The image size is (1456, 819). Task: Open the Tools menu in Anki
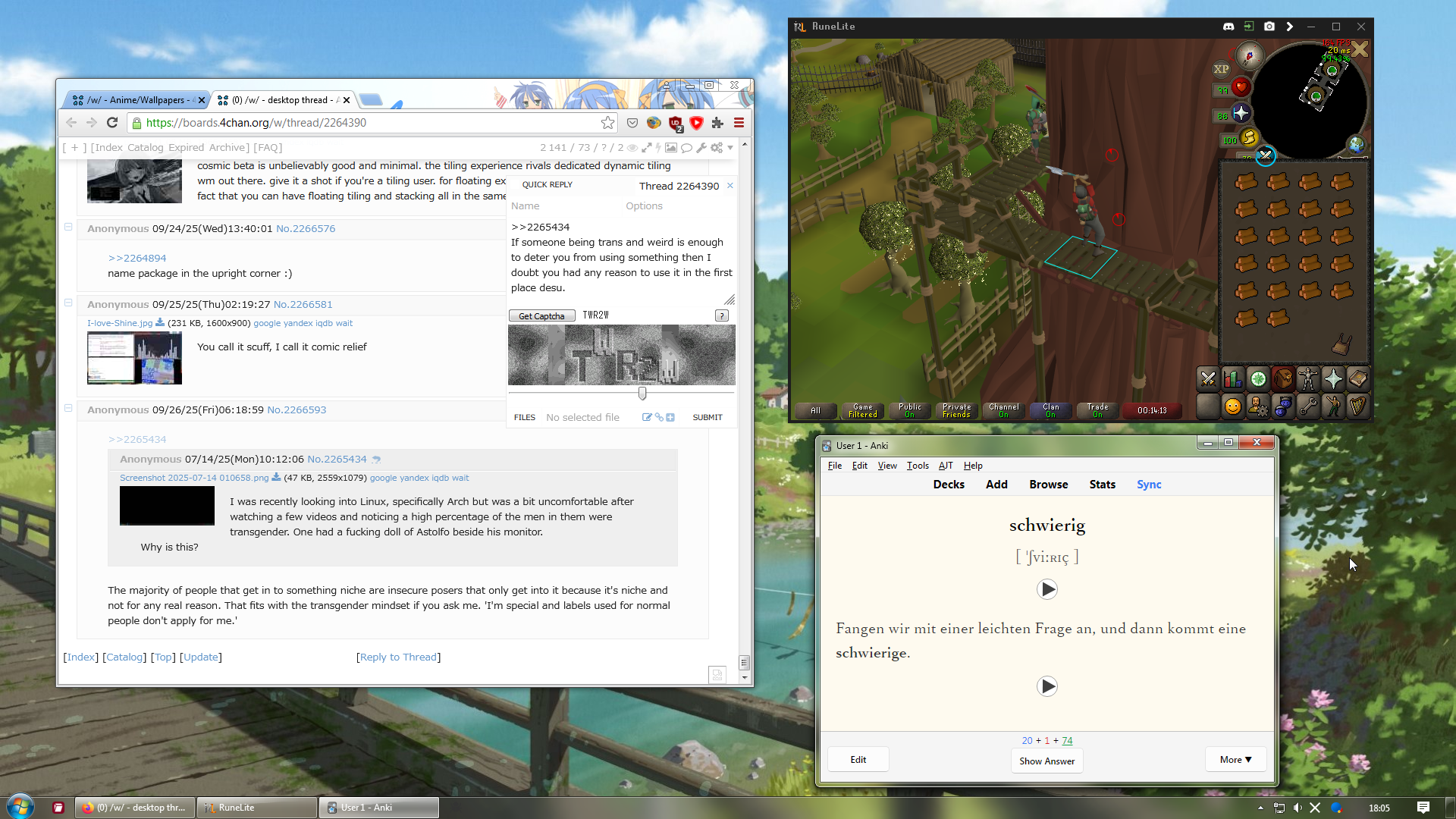click(918, 466)
